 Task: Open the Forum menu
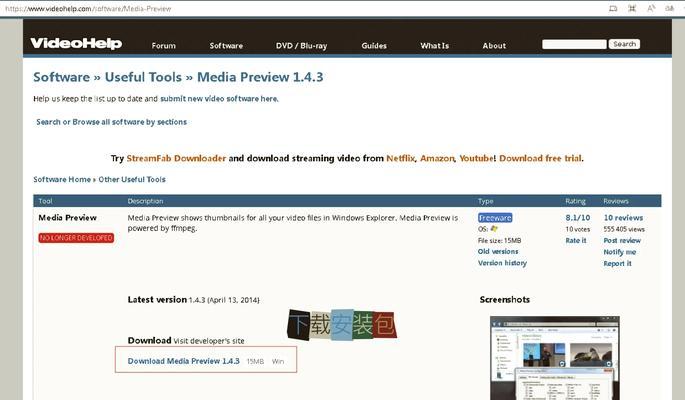[x=163, y=45]
